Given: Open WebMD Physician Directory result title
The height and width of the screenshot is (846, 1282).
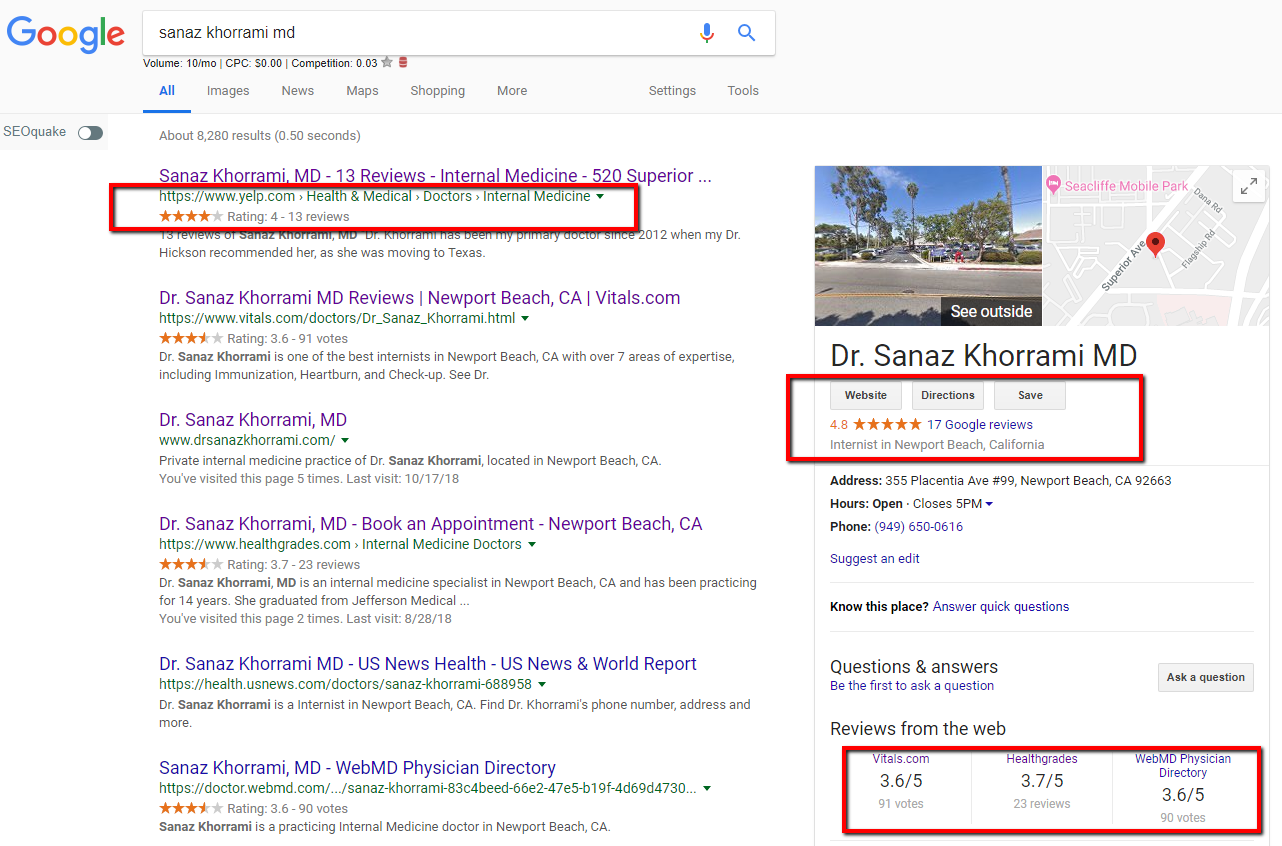Looking at the screenshot, I should click(x=357, y=768).
